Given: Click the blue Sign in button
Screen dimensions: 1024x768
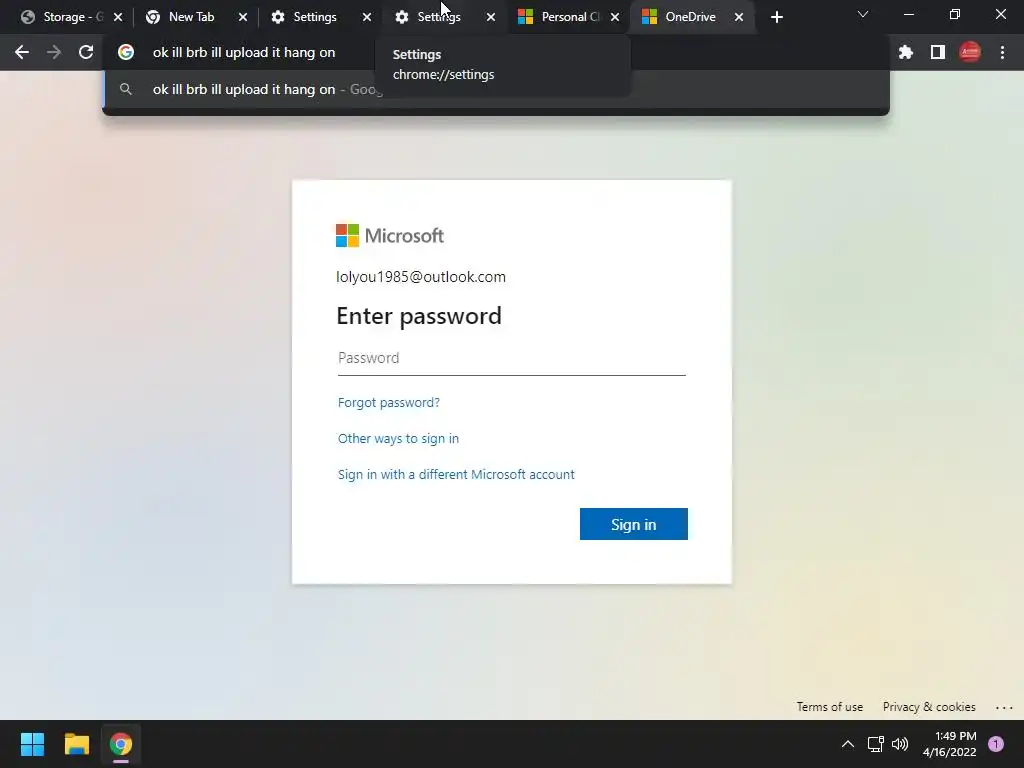Looking at the screenshot, I should click(x=633, y=524).
